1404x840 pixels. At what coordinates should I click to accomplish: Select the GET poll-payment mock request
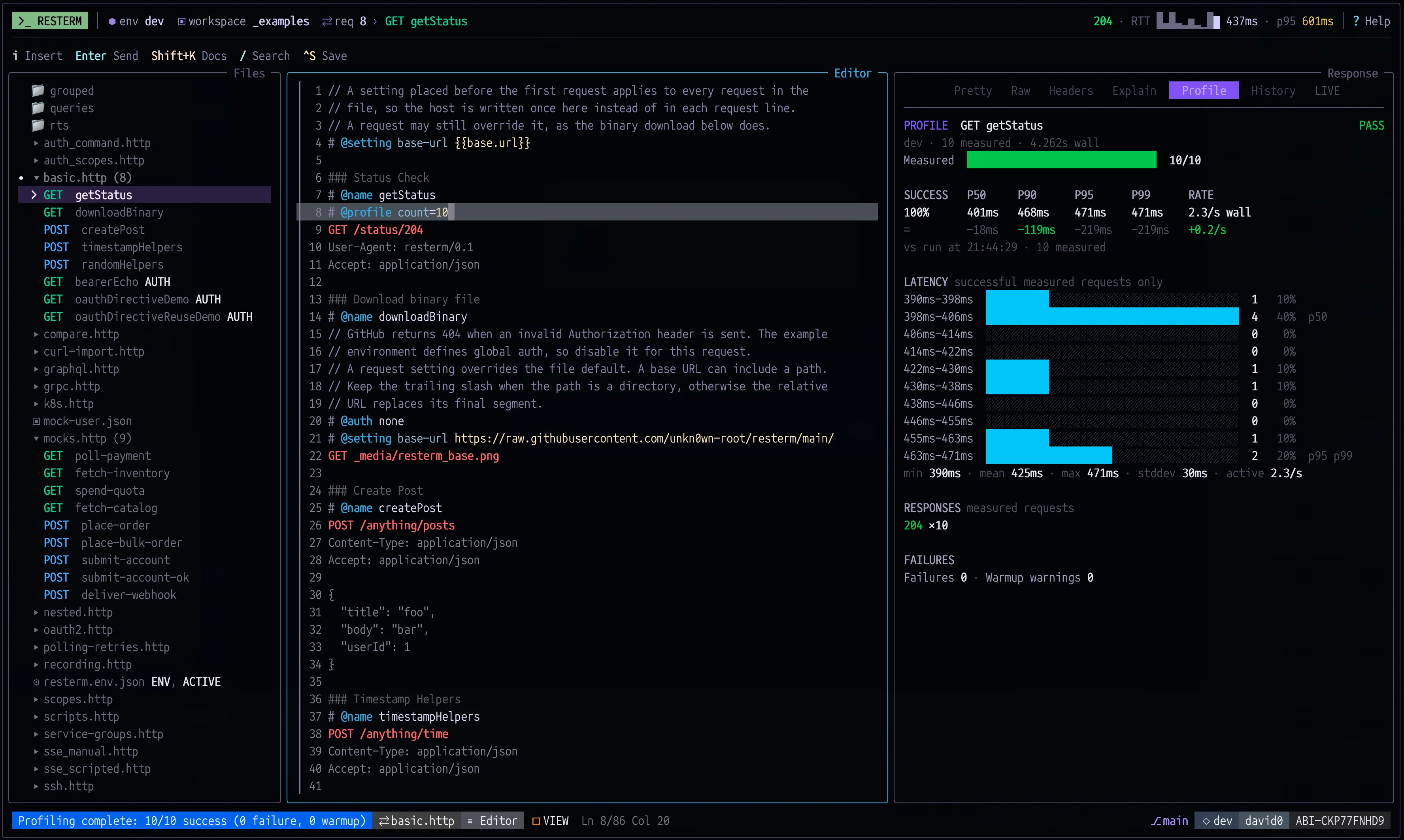97,456
